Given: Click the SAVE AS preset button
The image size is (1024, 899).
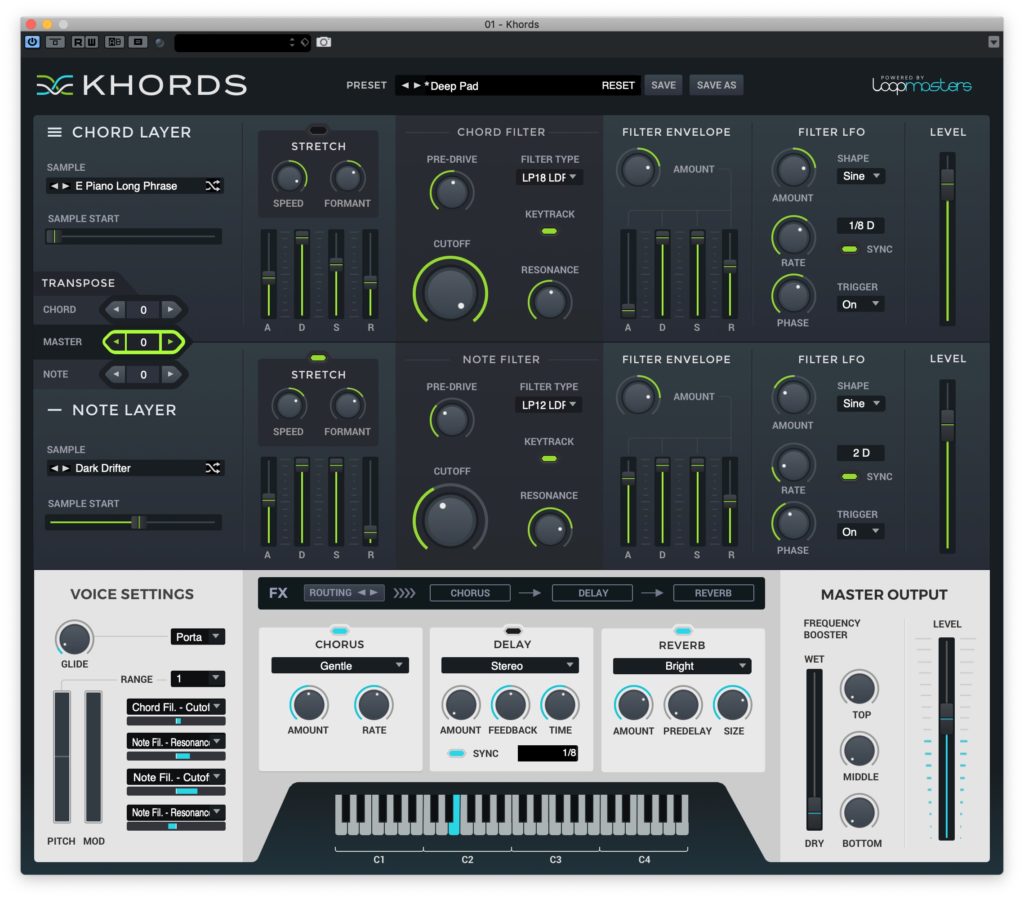Looking at the screenshot, I should coord(716,85).
